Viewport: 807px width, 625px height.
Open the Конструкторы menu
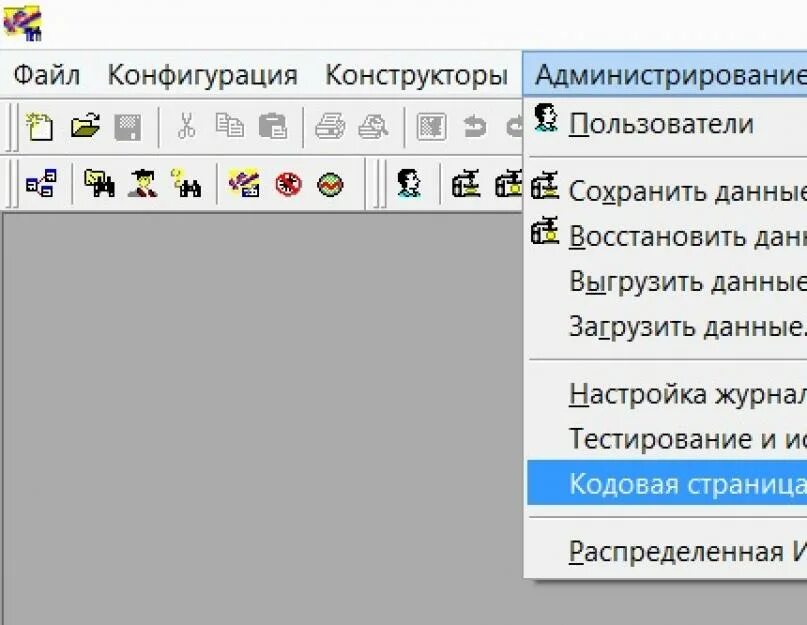click(x=417, y=75)
